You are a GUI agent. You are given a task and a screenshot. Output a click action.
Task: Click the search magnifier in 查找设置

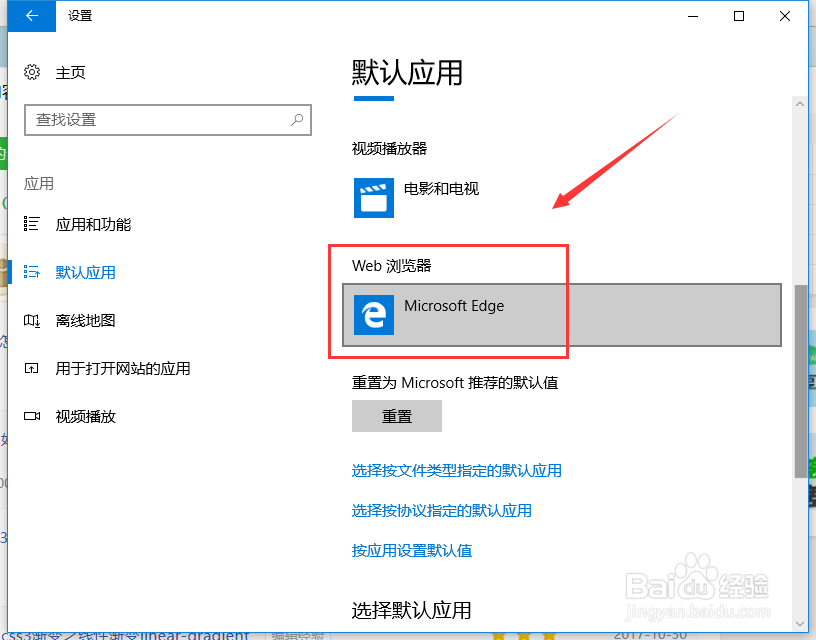point(296,119)
